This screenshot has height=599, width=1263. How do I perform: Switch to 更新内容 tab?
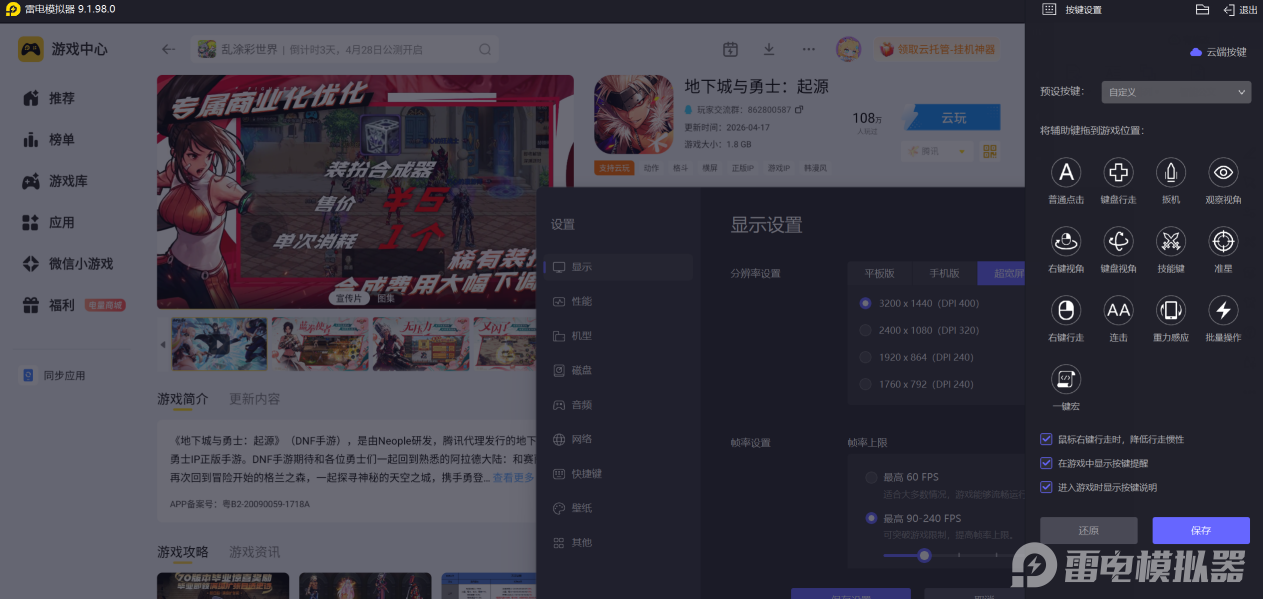[x=254, y=399]
